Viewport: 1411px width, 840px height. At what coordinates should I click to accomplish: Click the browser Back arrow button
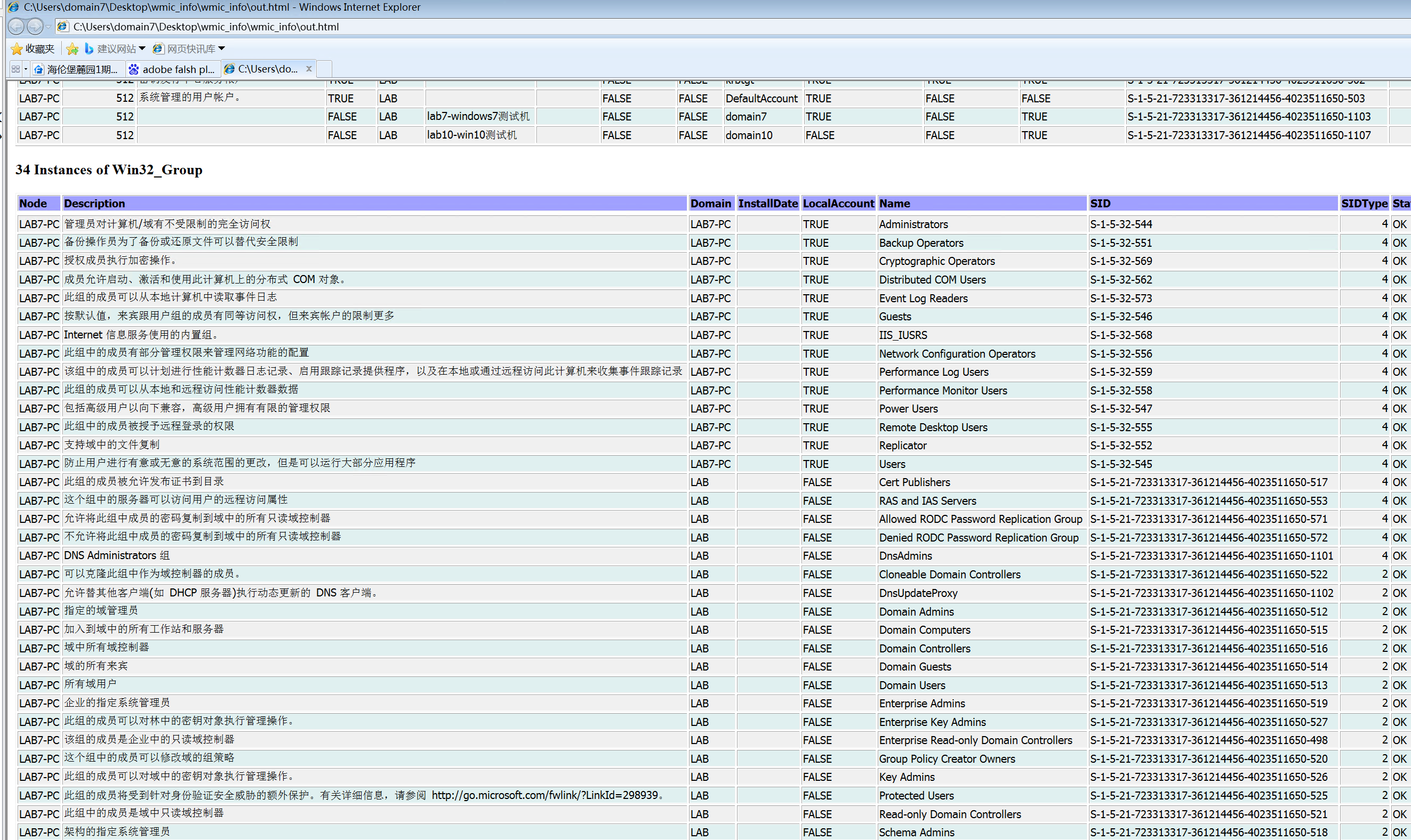[x=16, y=26]
